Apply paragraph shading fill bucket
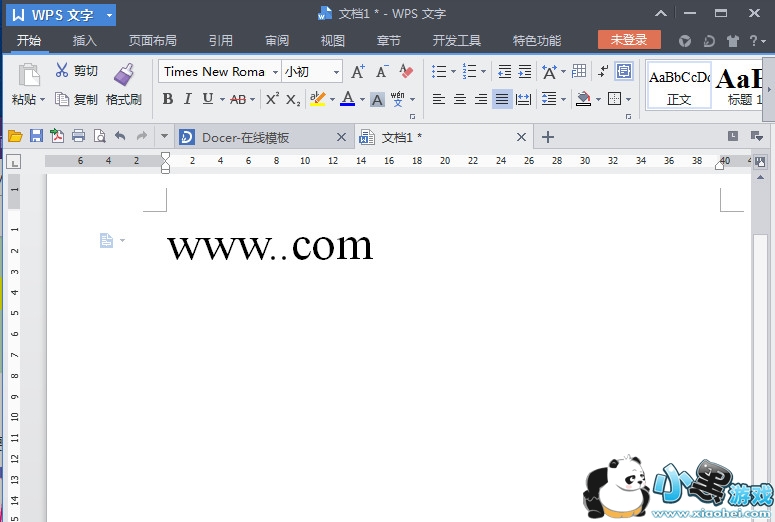This screenshot has height=522, width=775. pyautogui.click(x=584, y=99)
